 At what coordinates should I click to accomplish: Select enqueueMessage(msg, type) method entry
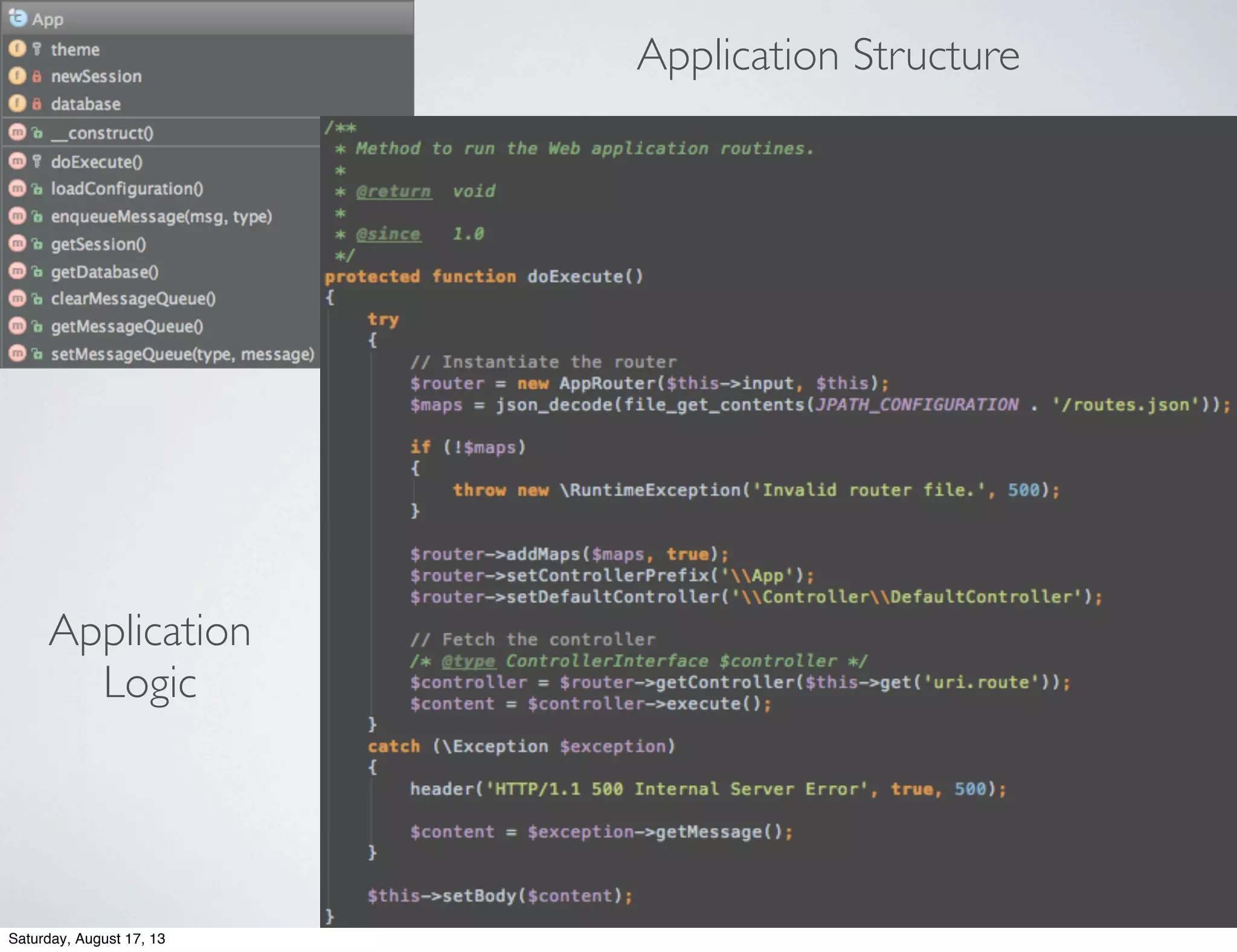(161, 216)
